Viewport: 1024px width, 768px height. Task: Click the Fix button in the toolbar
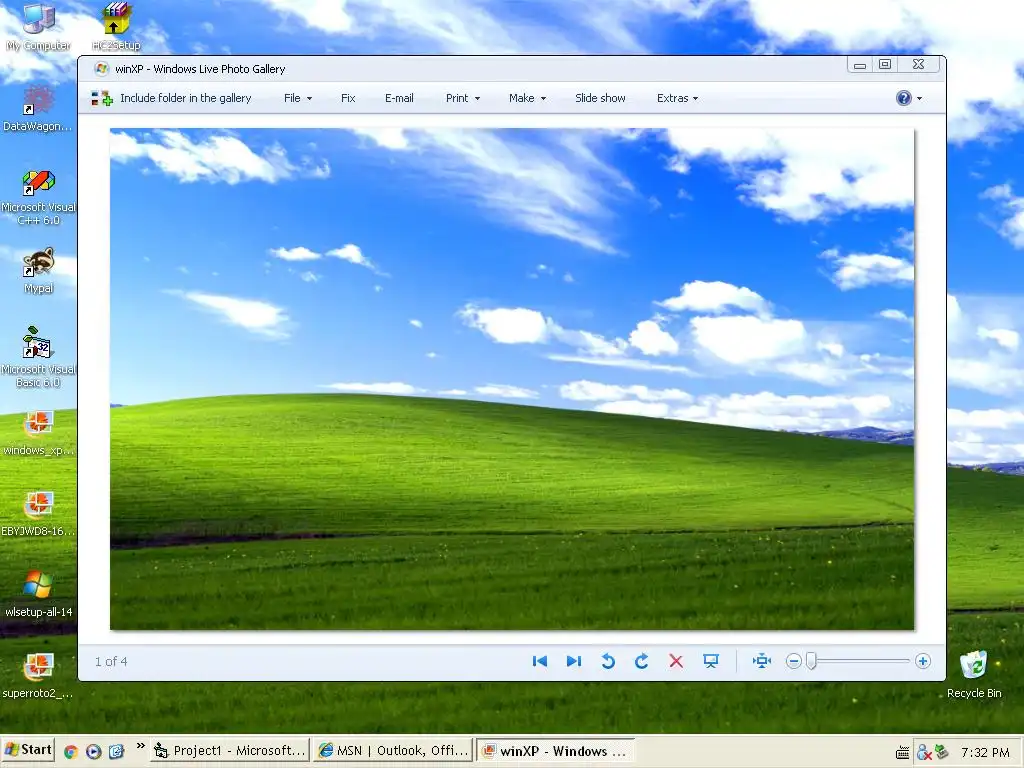pos(348,98)
